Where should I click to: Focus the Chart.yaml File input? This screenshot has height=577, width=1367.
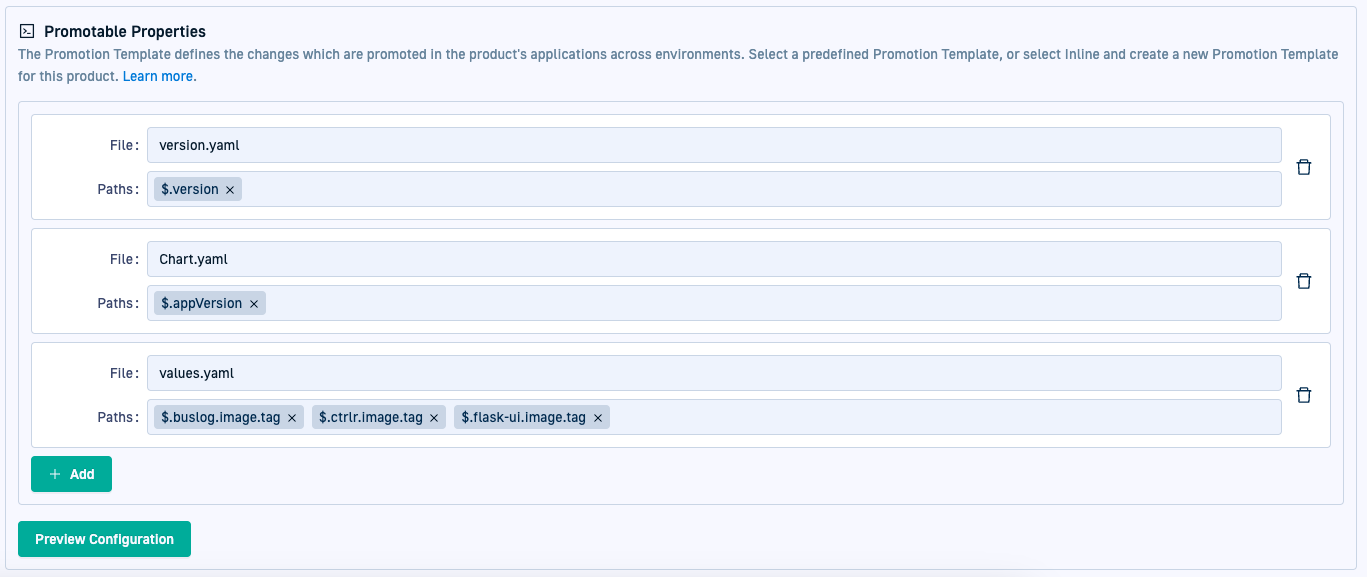tap(714, 259)
